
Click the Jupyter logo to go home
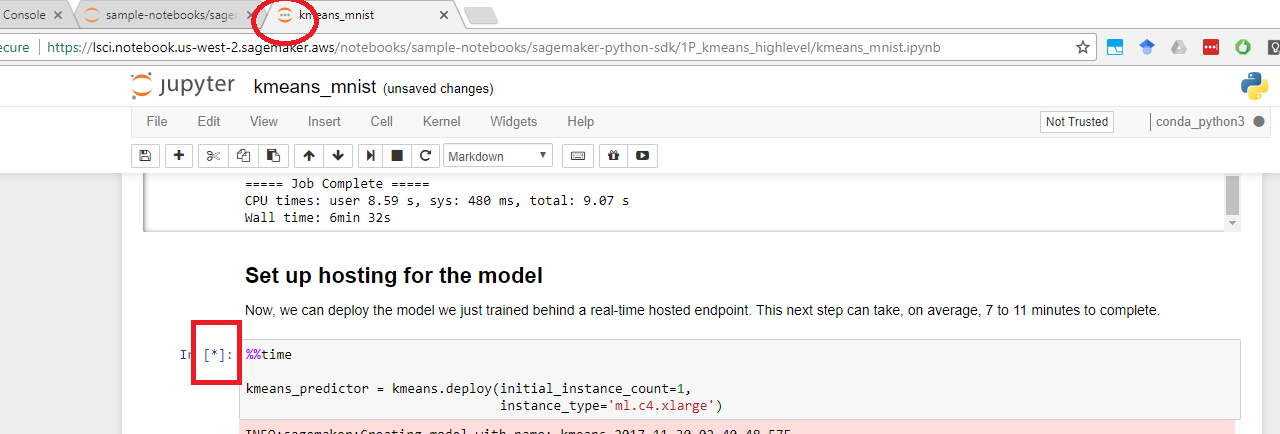(x=183, y=86)
